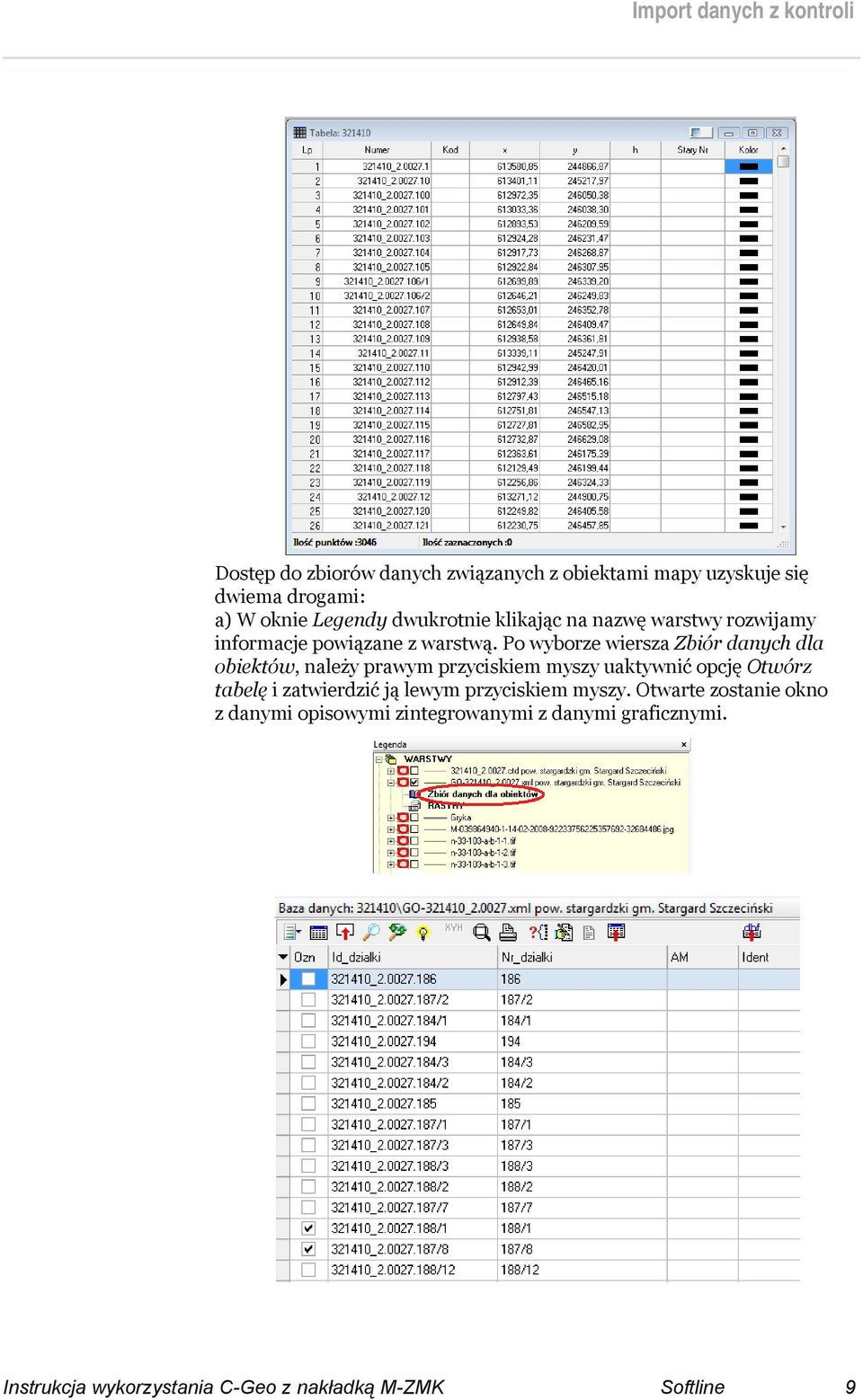Click the dbf export icon
863x1400 pixels.
coord(752,931)
